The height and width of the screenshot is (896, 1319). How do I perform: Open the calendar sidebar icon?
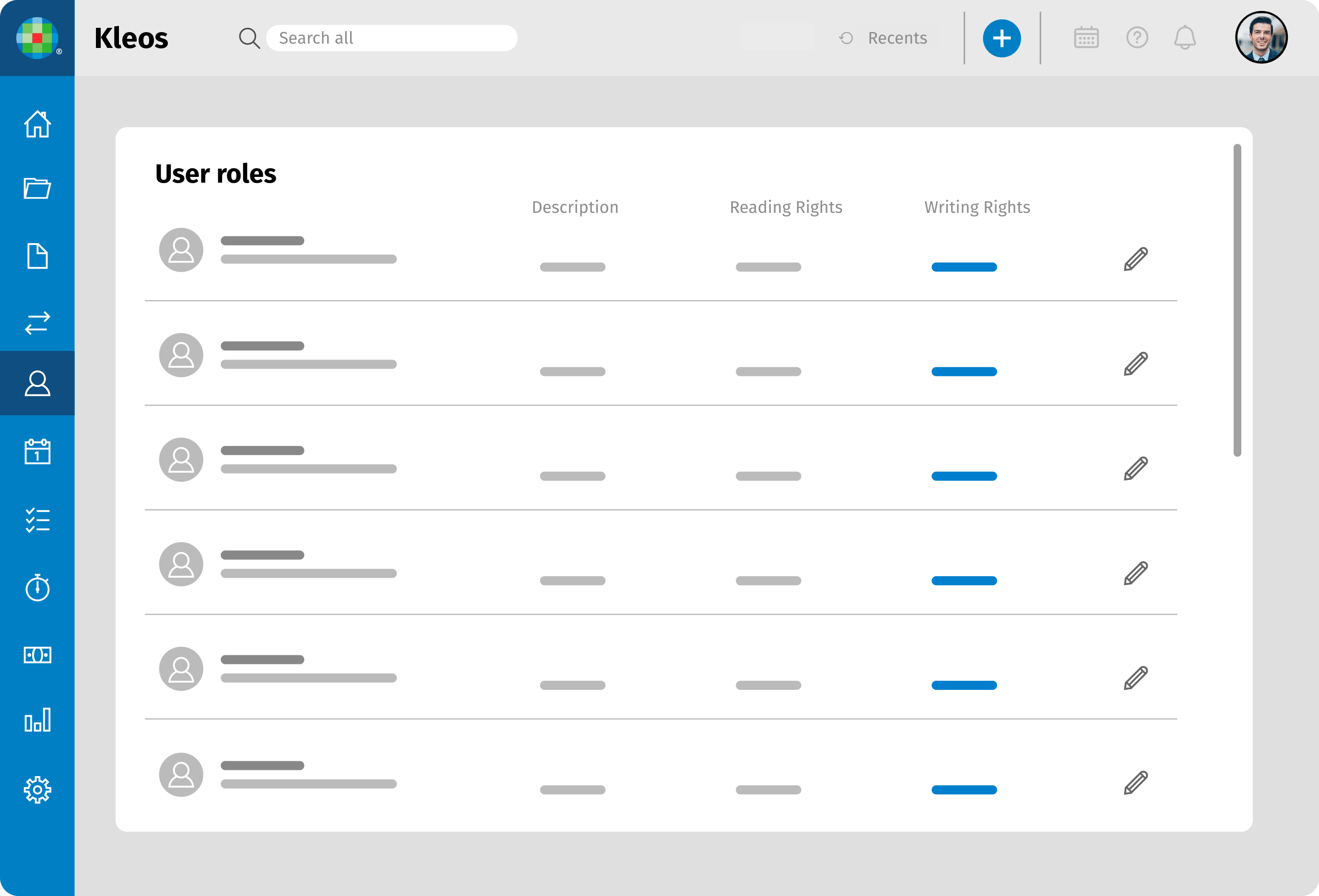pyautogui.click(x=37, y=452)
